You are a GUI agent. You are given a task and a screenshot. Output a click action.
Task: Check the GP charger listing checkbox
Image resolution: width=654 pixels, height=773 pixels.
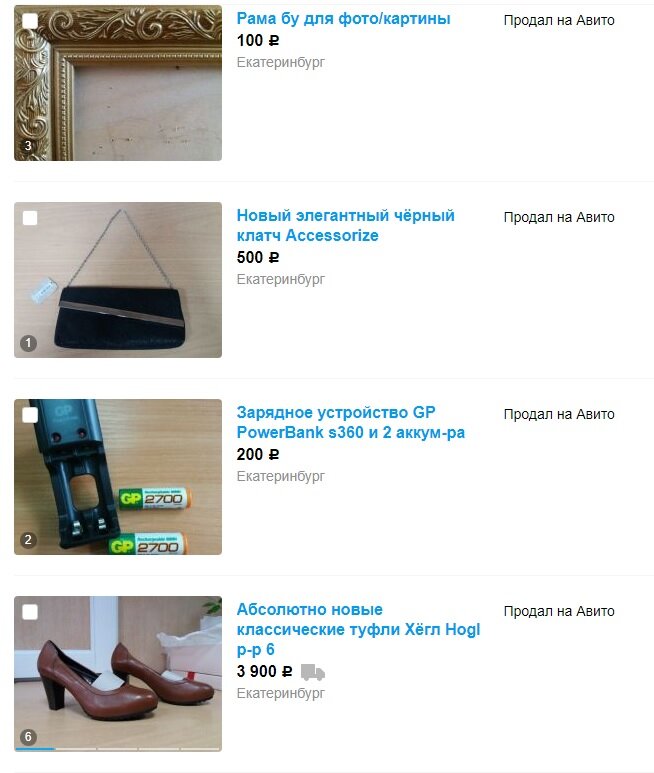30,415
